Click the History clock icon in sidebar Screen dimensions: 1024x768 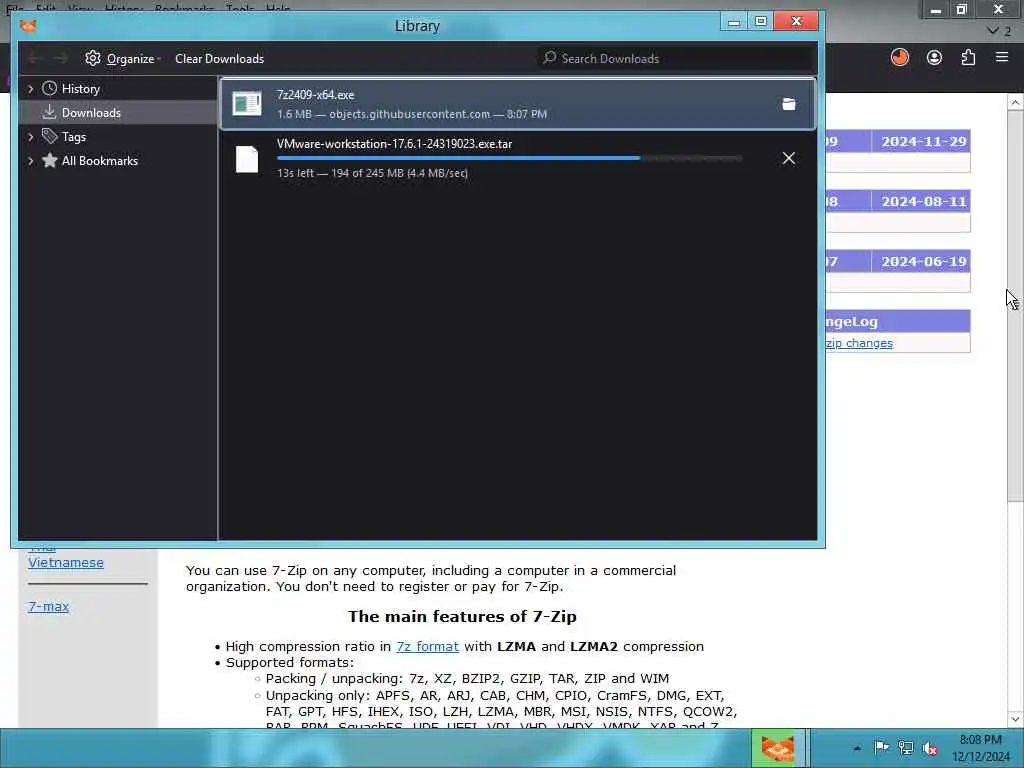coord(49,88)
